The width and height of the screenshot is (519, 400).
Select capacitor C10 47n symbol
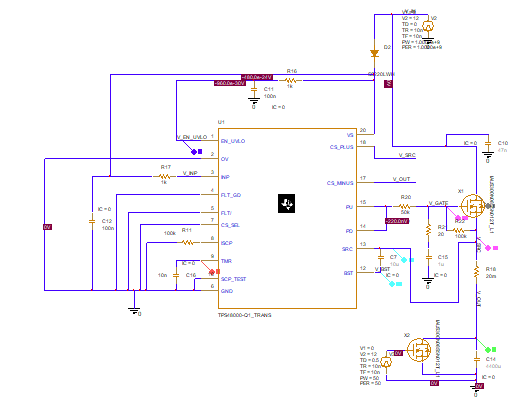pos(488,144)
